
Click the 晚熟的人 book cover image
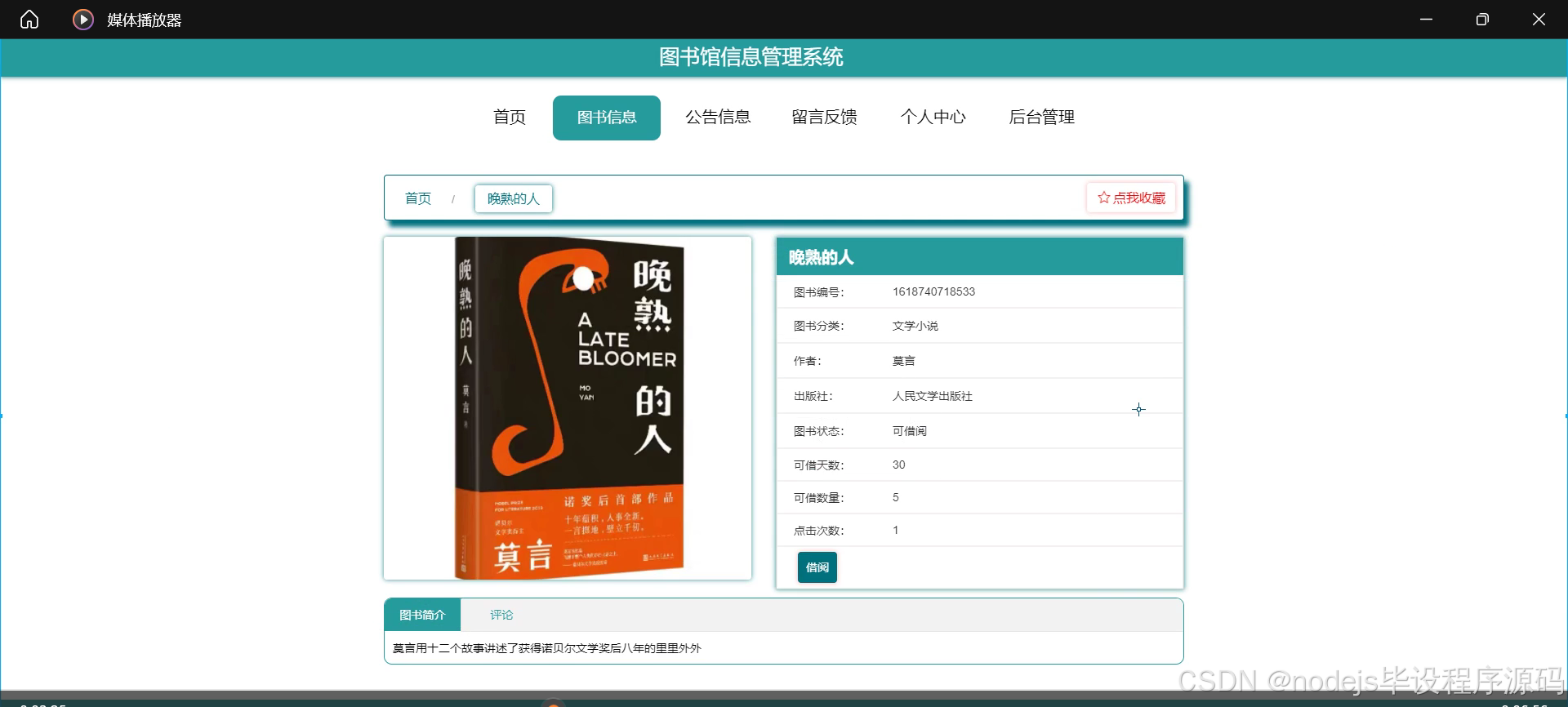[569, 408]
